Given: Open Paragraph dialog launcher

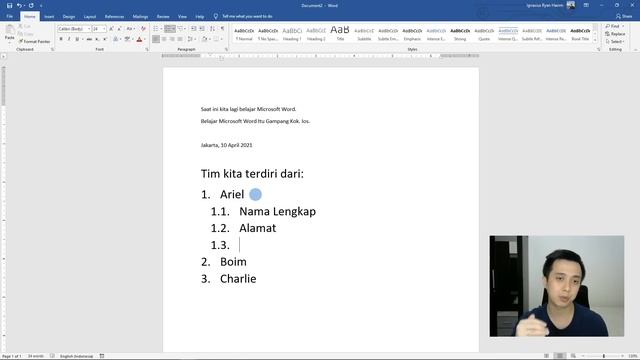Looking at the screenshot, I should [x=227, y=49].
